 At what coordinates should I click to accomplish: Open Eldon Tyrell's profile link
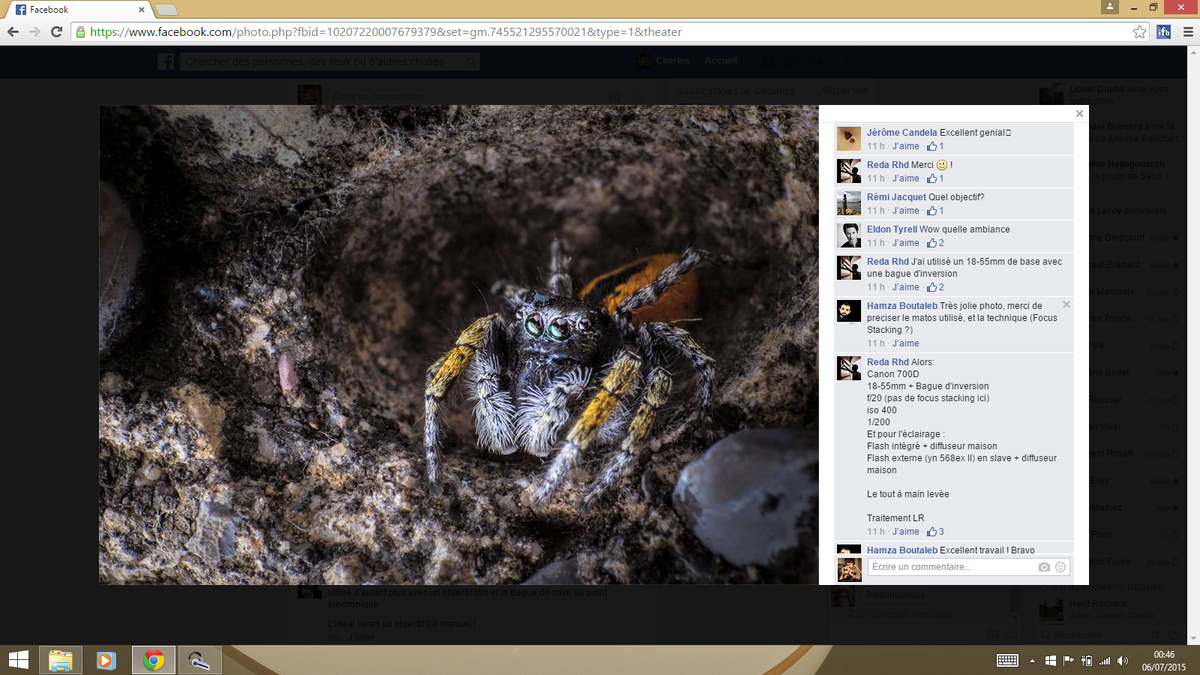892,230
